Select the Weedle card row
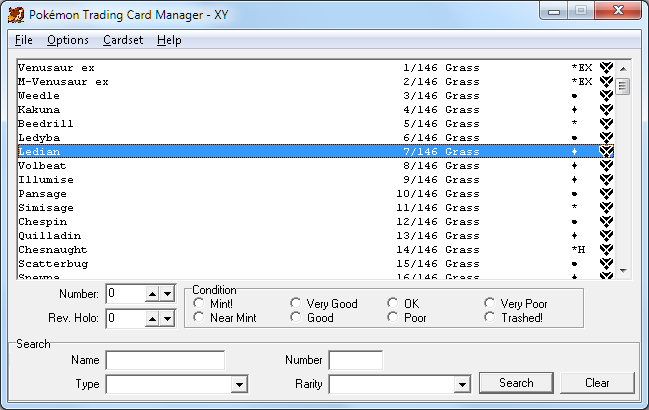 (x=316, y=96)
